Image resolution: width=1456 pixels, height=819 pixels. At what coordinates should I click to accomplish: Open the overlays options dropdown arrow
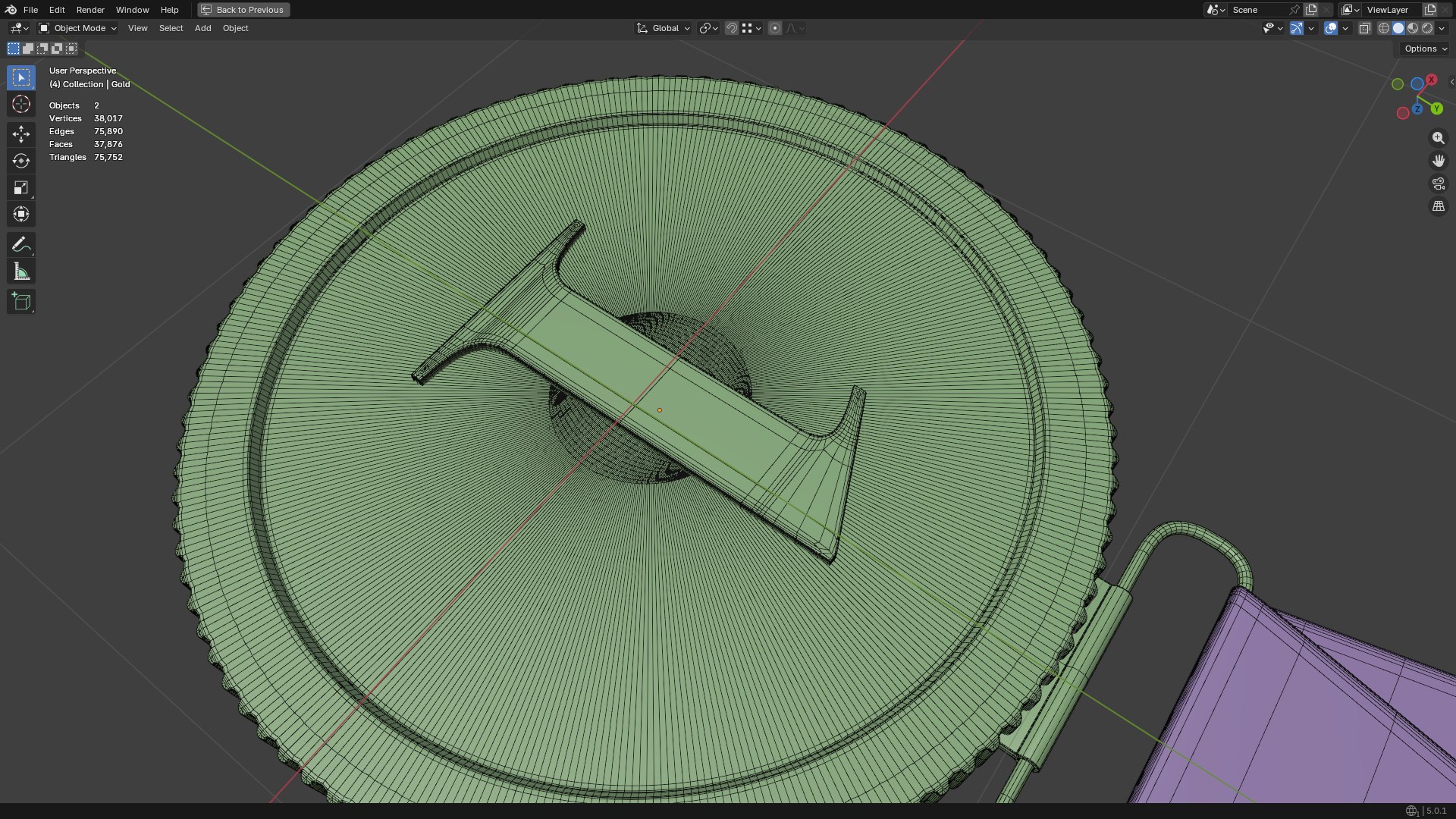pos(1345,28)
